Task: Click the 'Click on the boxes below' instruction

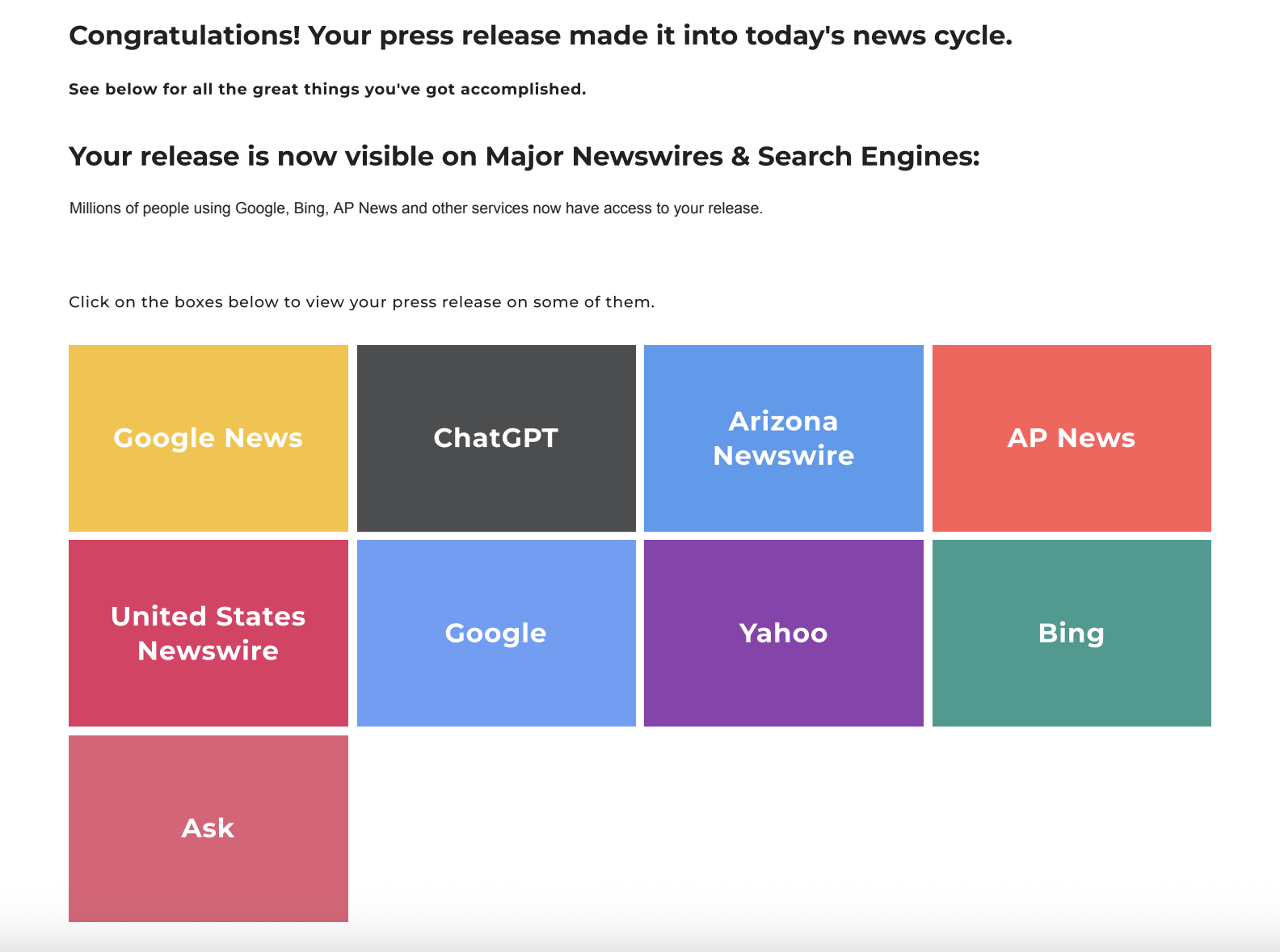Action: click(361, 302)
